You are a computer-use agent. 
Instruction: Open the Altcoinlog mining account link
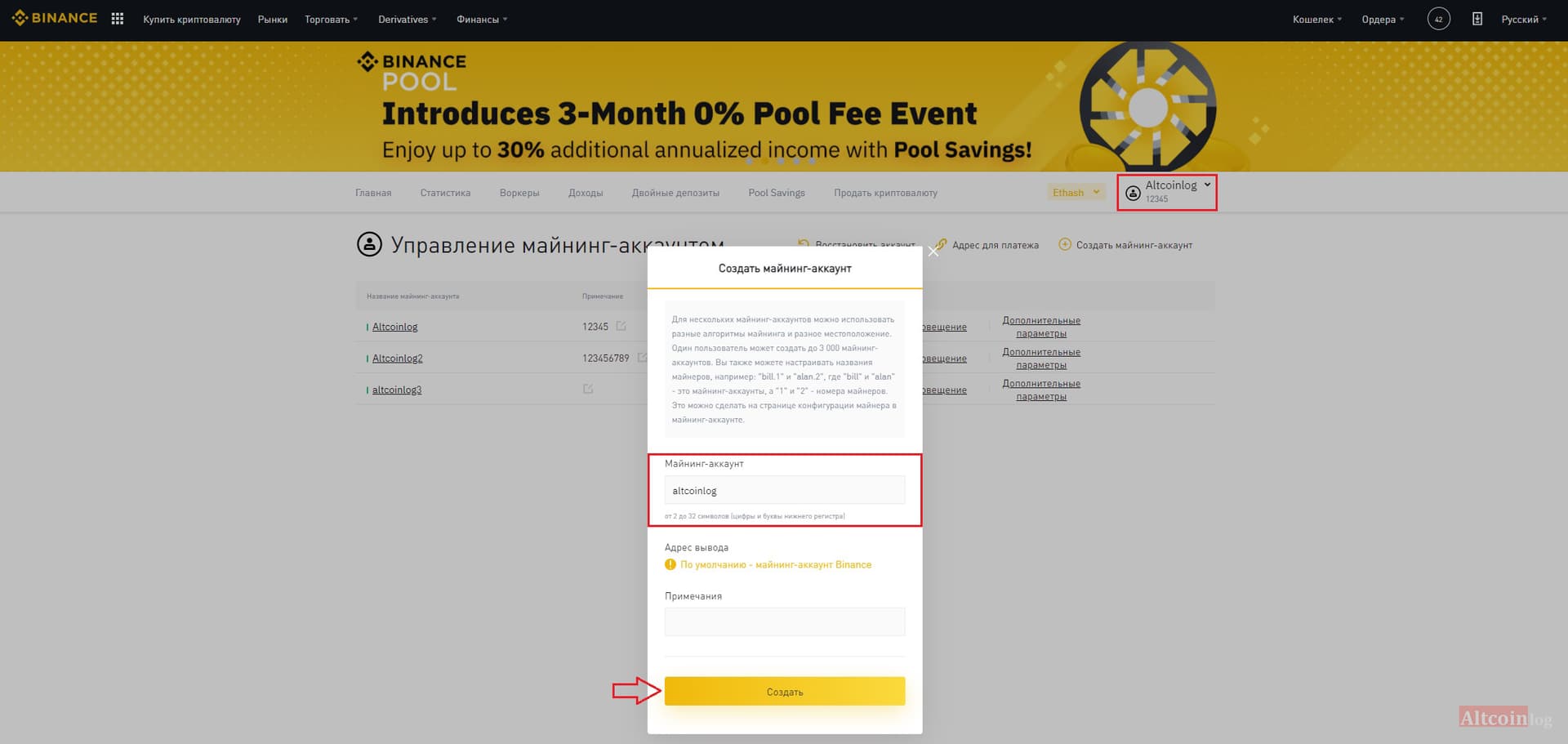click(394, 327)
